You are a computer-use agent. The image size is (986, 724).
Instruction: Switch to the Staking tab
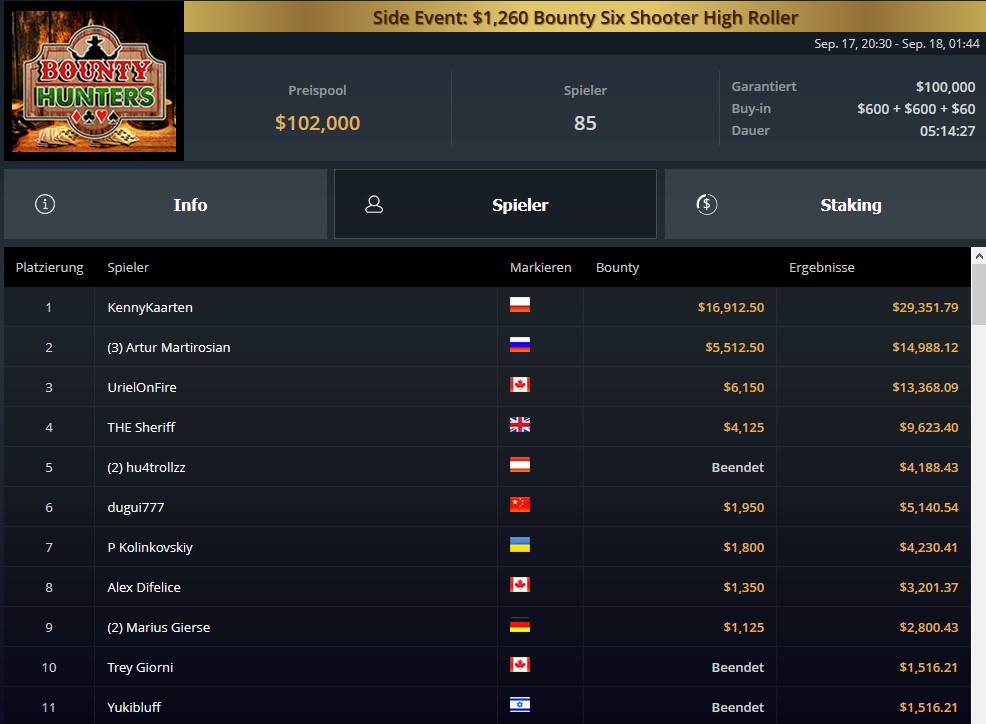[825, 204]
